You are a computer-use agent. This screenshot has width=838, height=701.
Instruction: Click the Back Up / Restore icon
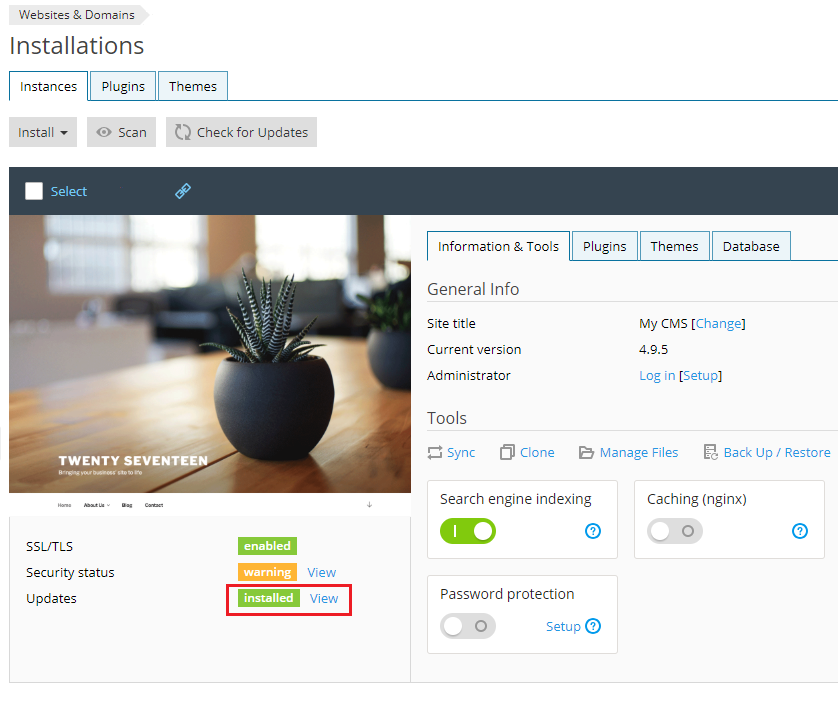coord(711,453)
